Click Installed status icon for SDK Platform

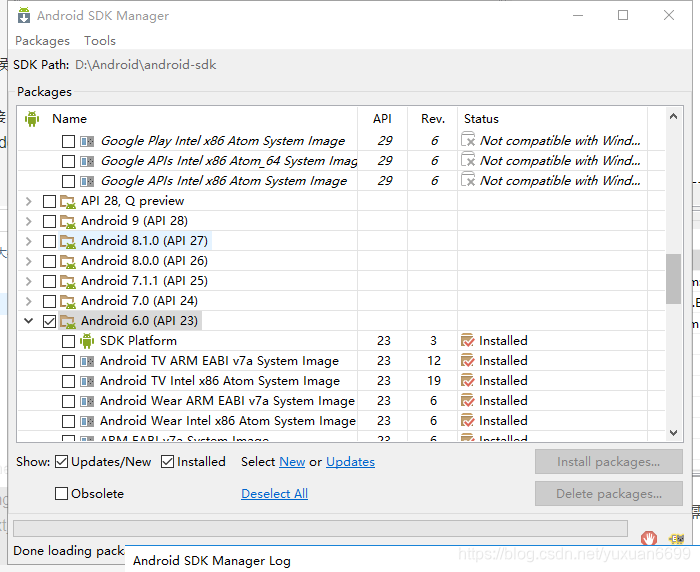pos(467,341)
